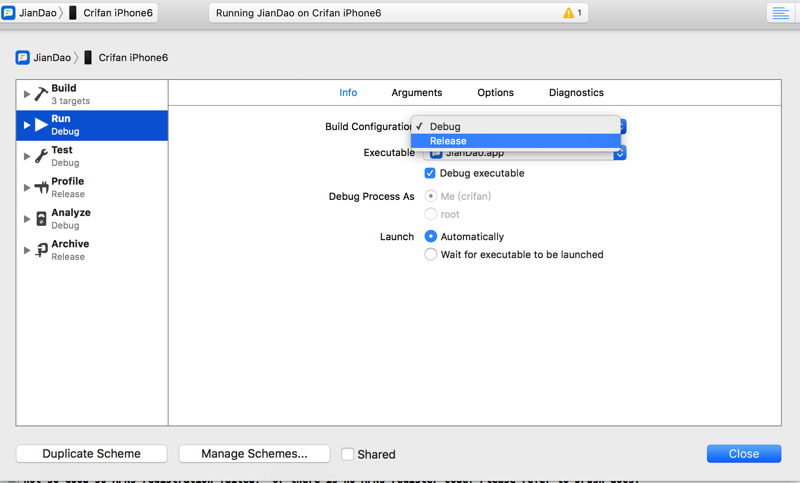This screenshot has width=800, height=483.
Task: Expand the Analyze disclosure triangle
Action: click(27, 219)
